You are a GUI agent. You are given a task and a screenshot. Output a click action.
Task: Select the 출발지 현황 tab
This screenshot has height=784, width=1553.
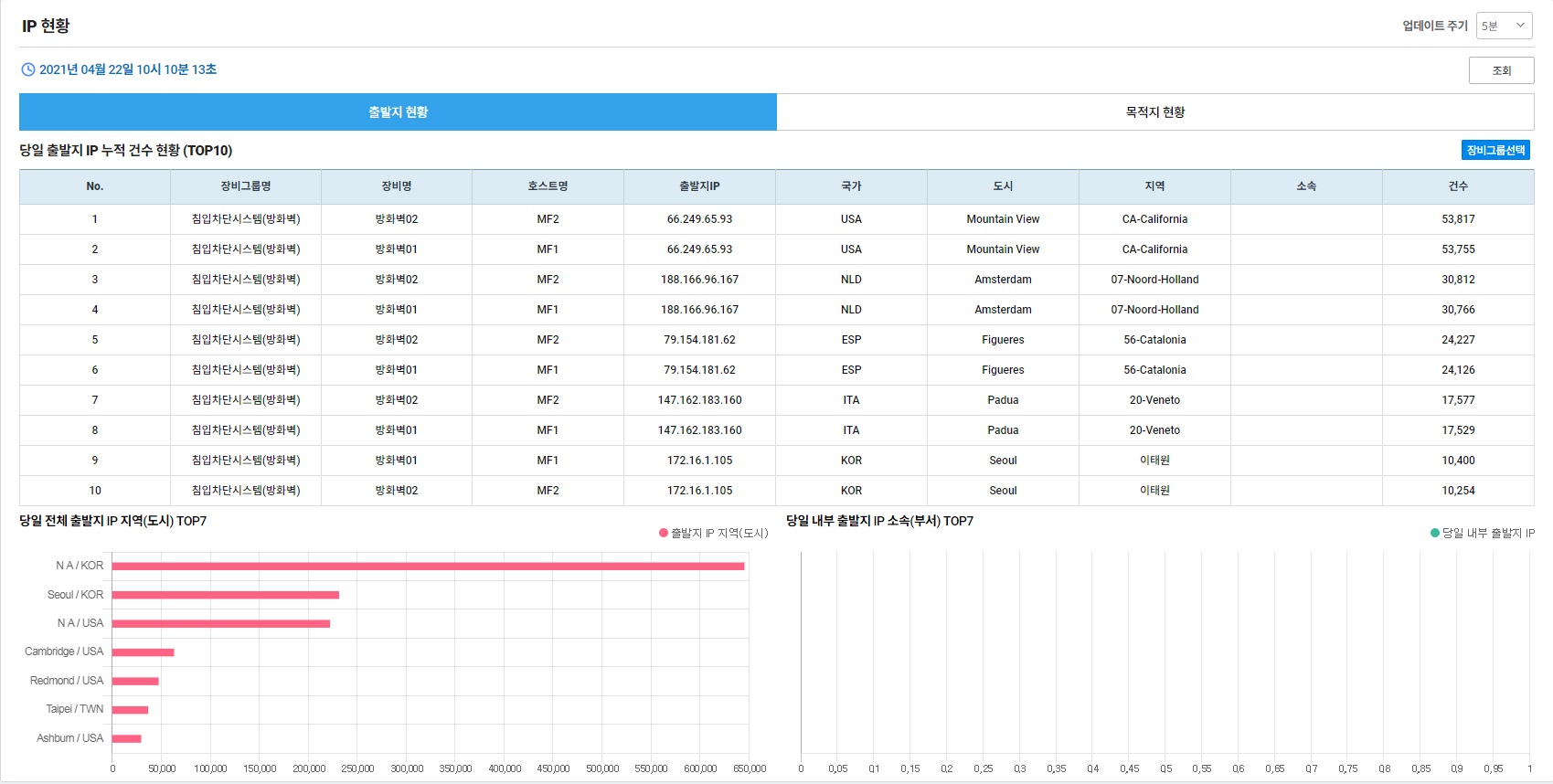[398, 111]
